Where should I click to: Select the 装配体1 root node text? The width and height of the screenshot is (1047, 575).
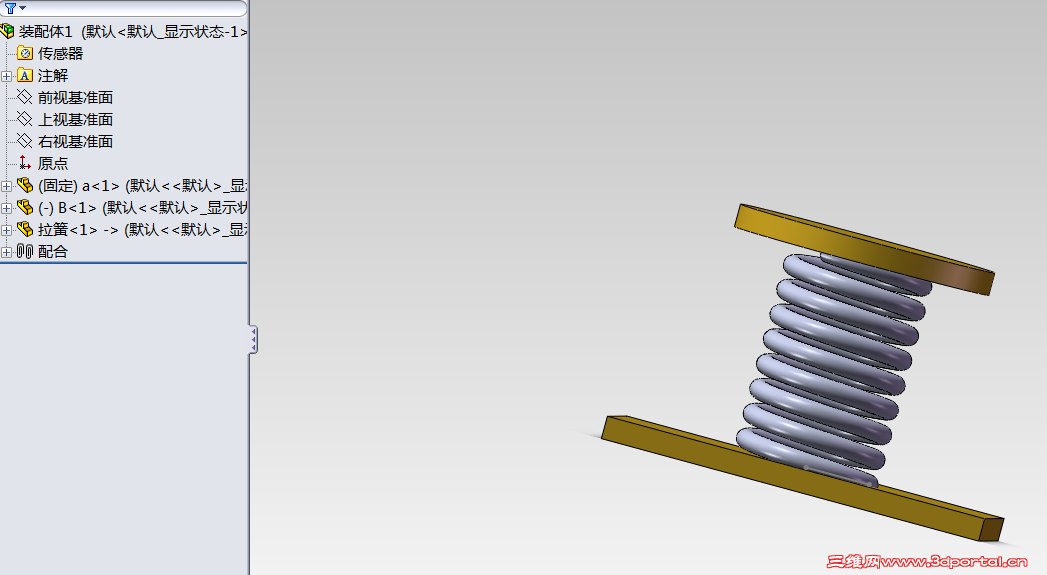[x=134, y=31]
